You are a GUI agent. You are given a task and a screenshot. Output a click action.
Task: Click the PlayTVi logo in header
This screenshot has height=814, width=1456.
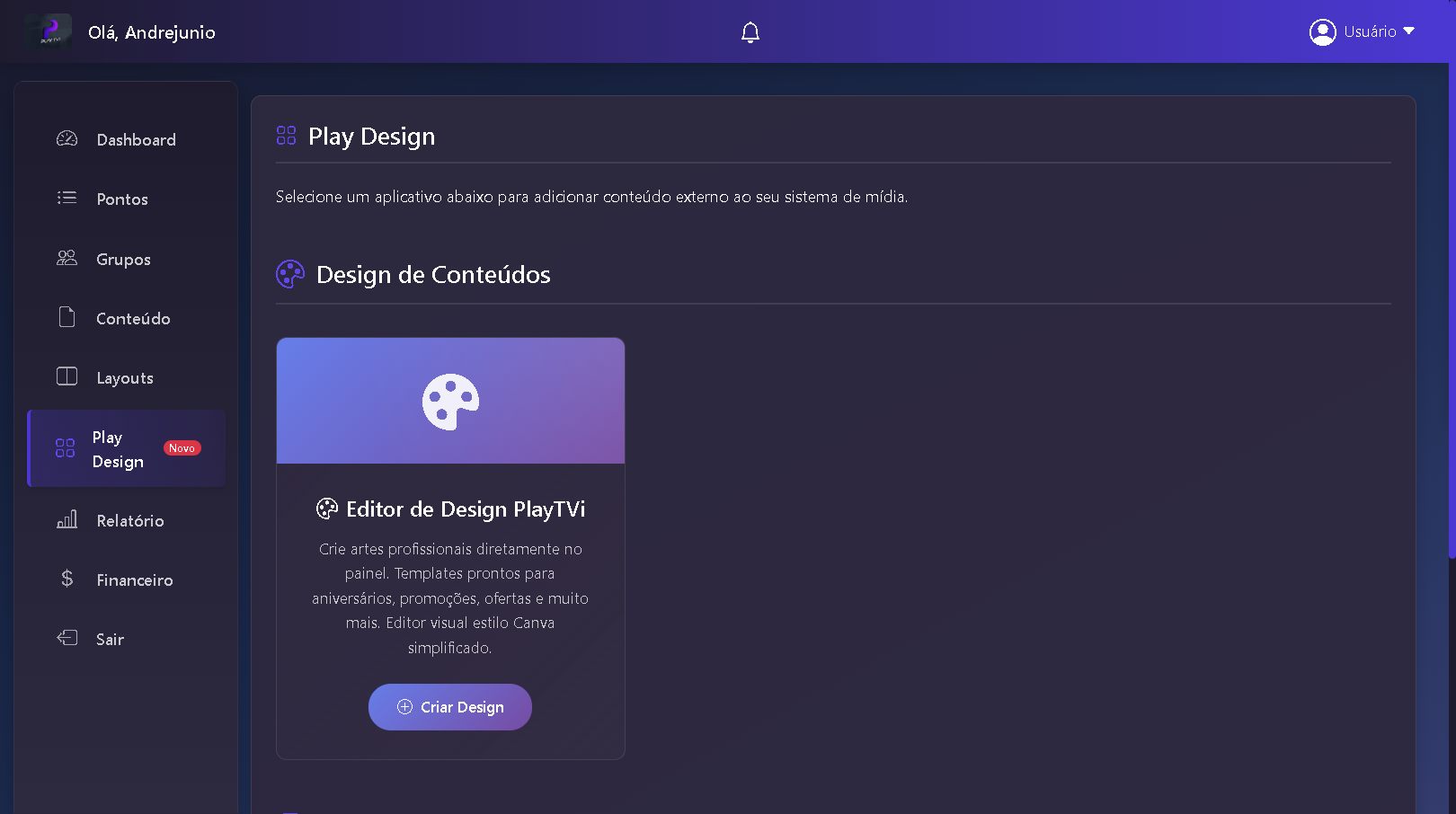pyautogui.click(x=49, y=32)
